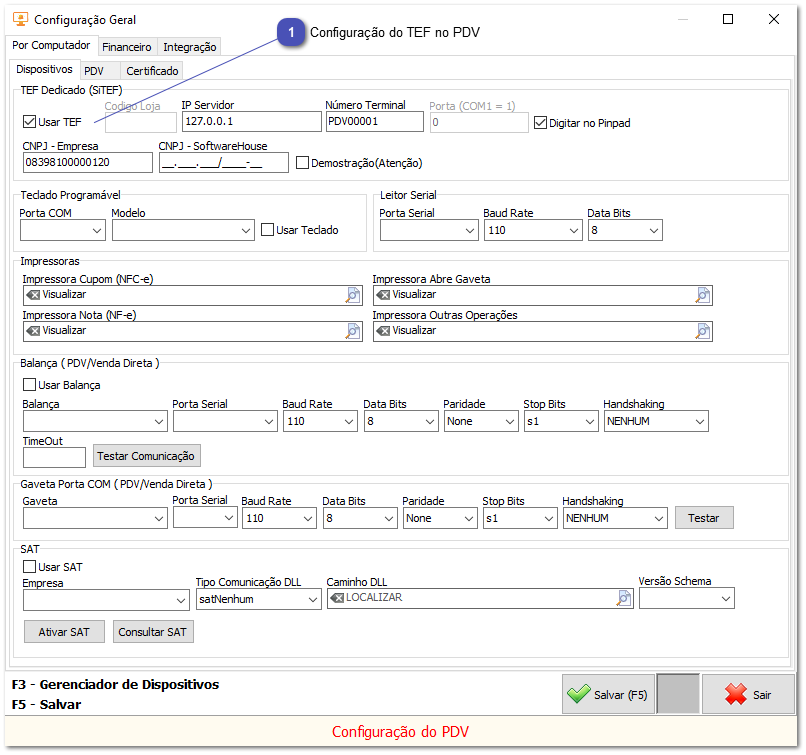Uncheck the Usar TEF checkbox
The image size is (806, 755).
pos(27,122)
